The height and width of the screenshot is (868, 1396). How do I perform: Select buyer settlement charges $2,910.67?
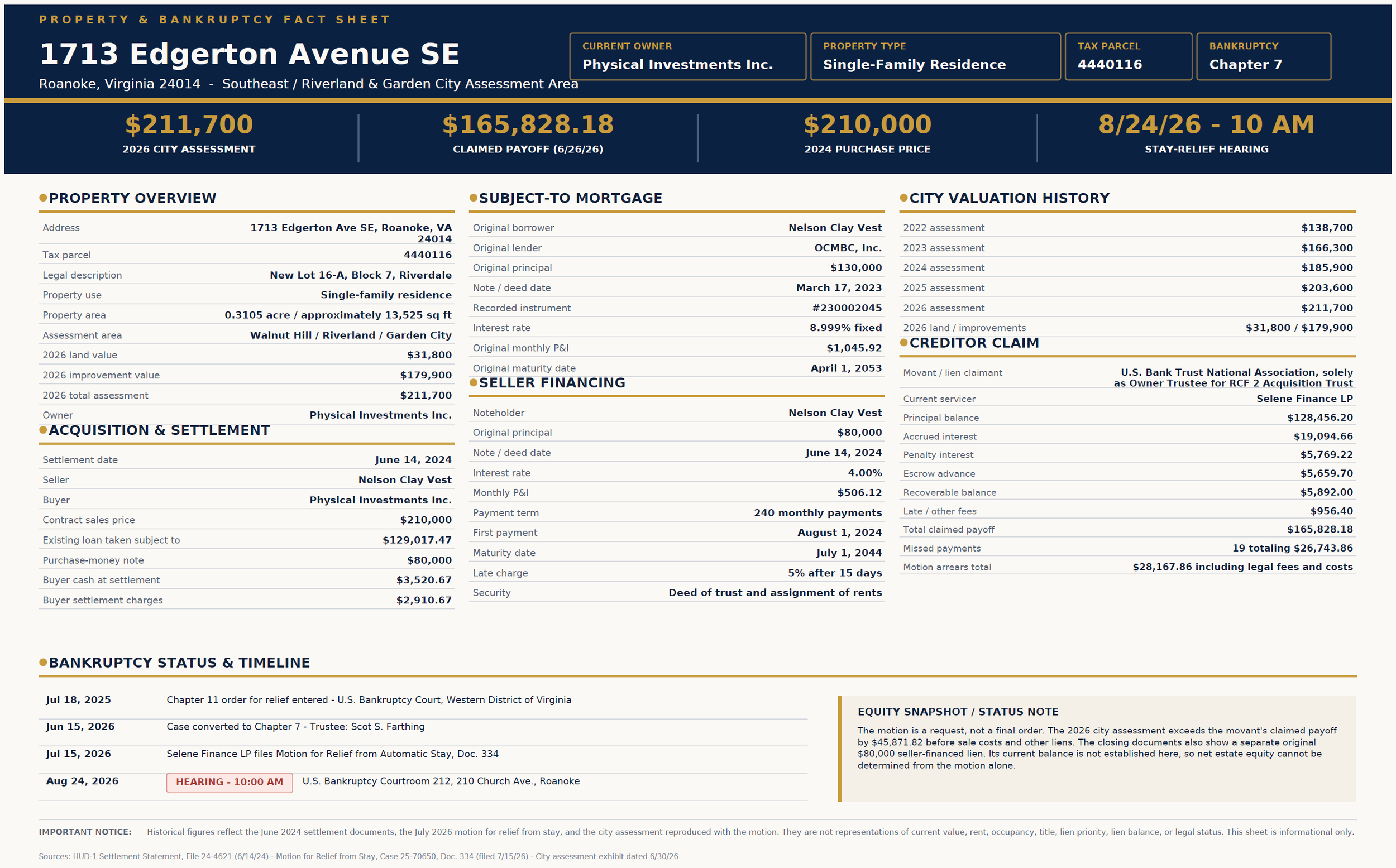coord(424,601)
